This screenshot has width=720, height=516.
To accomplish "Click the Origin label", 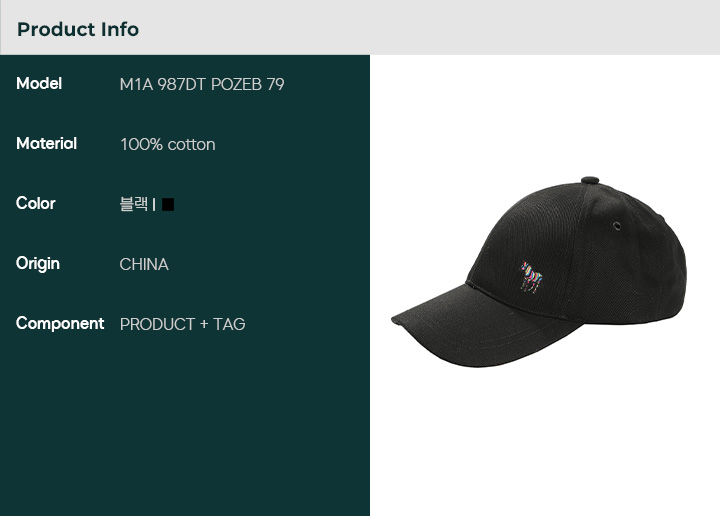I will click(38, 264).
